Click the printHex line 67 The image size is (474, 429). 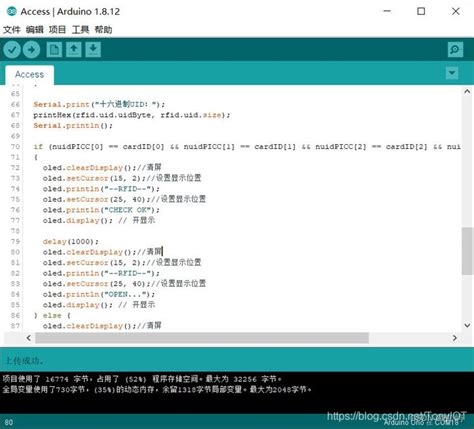coord(132,115)
